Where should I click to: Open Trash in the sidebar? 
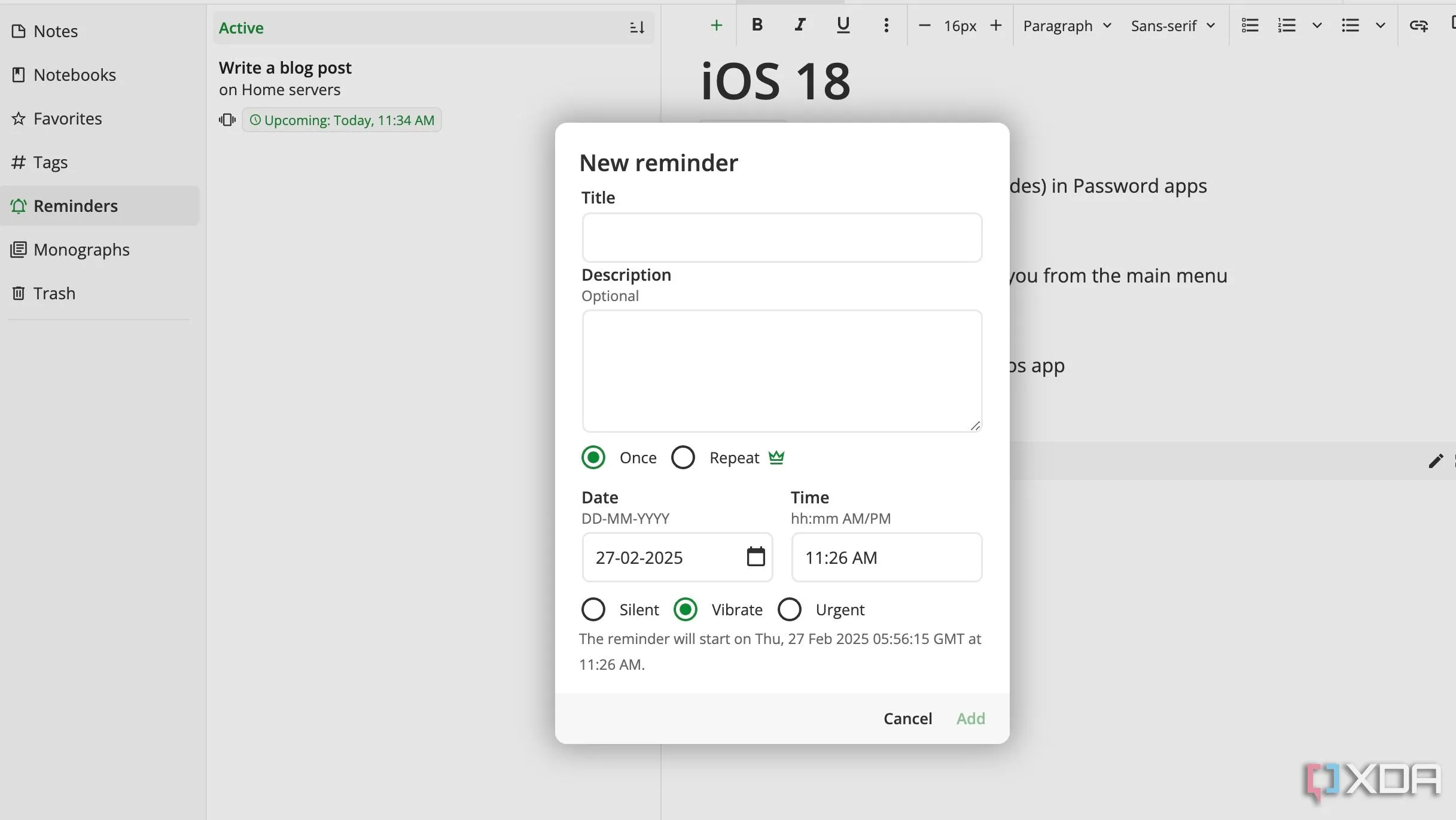99,293
